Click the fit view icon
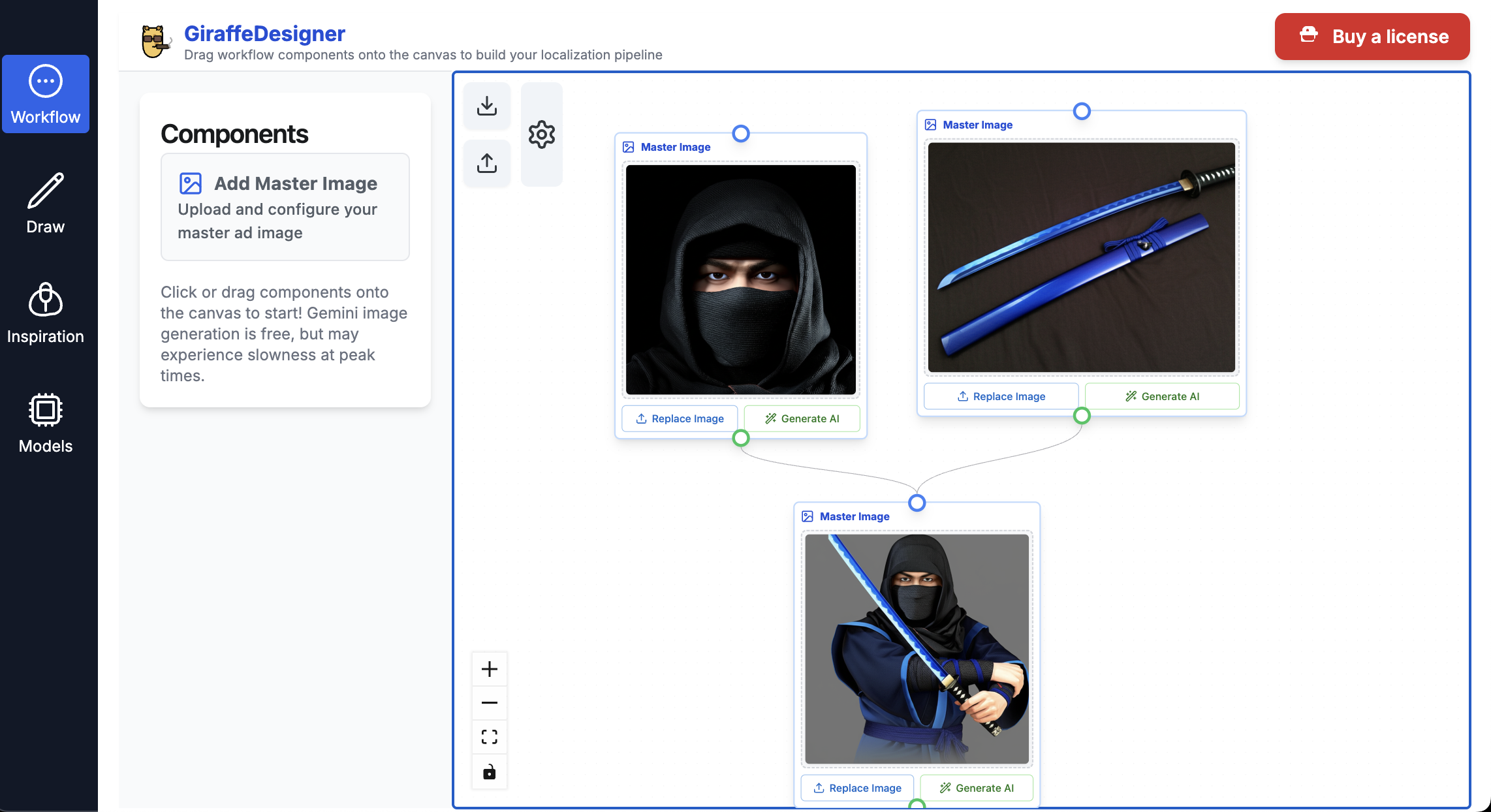 [490, 737]
